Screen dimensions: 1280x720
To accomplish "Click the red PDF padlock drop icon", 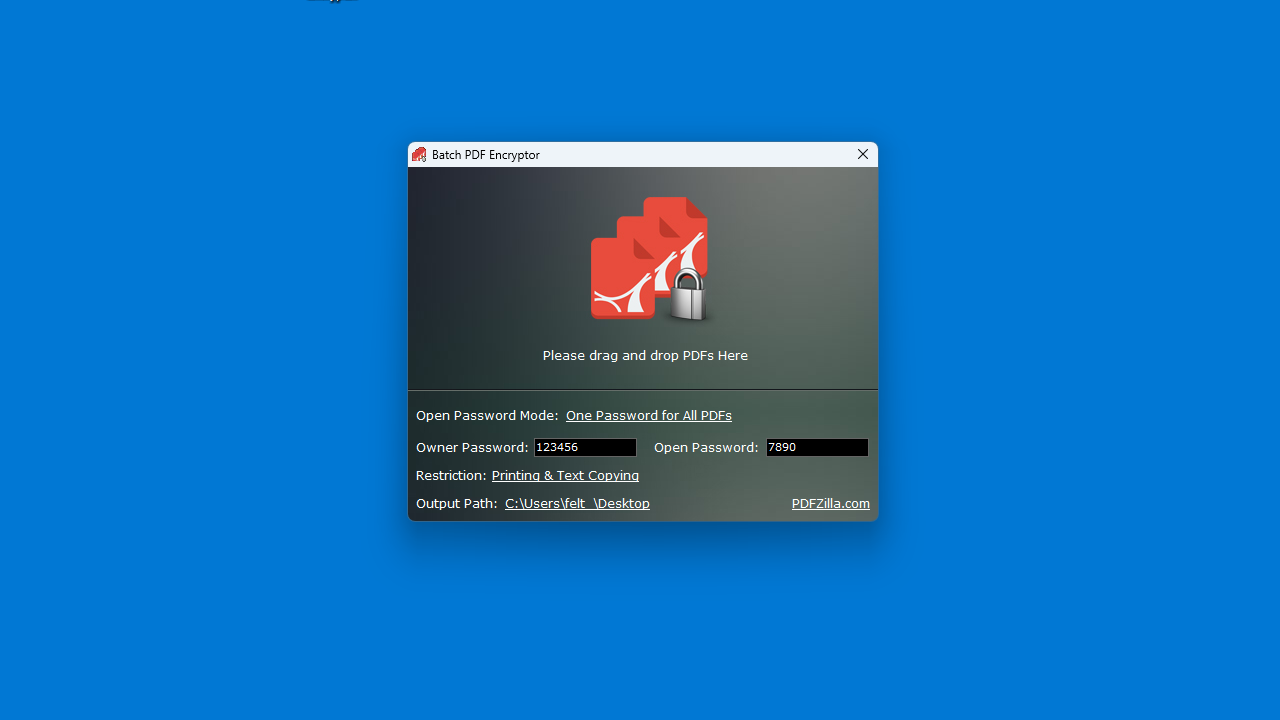I will 650,259.
